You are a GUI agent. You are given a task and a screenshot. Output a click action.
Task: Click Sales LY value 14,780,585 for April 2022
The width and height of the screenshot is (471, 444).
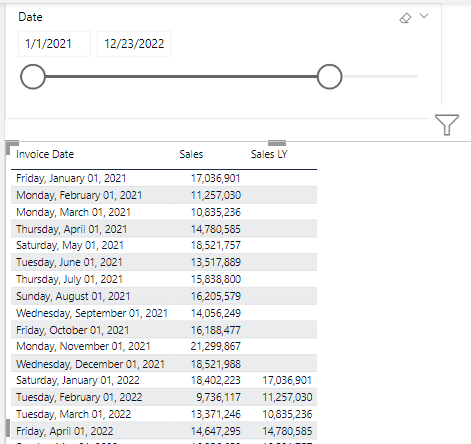point(287,431)
